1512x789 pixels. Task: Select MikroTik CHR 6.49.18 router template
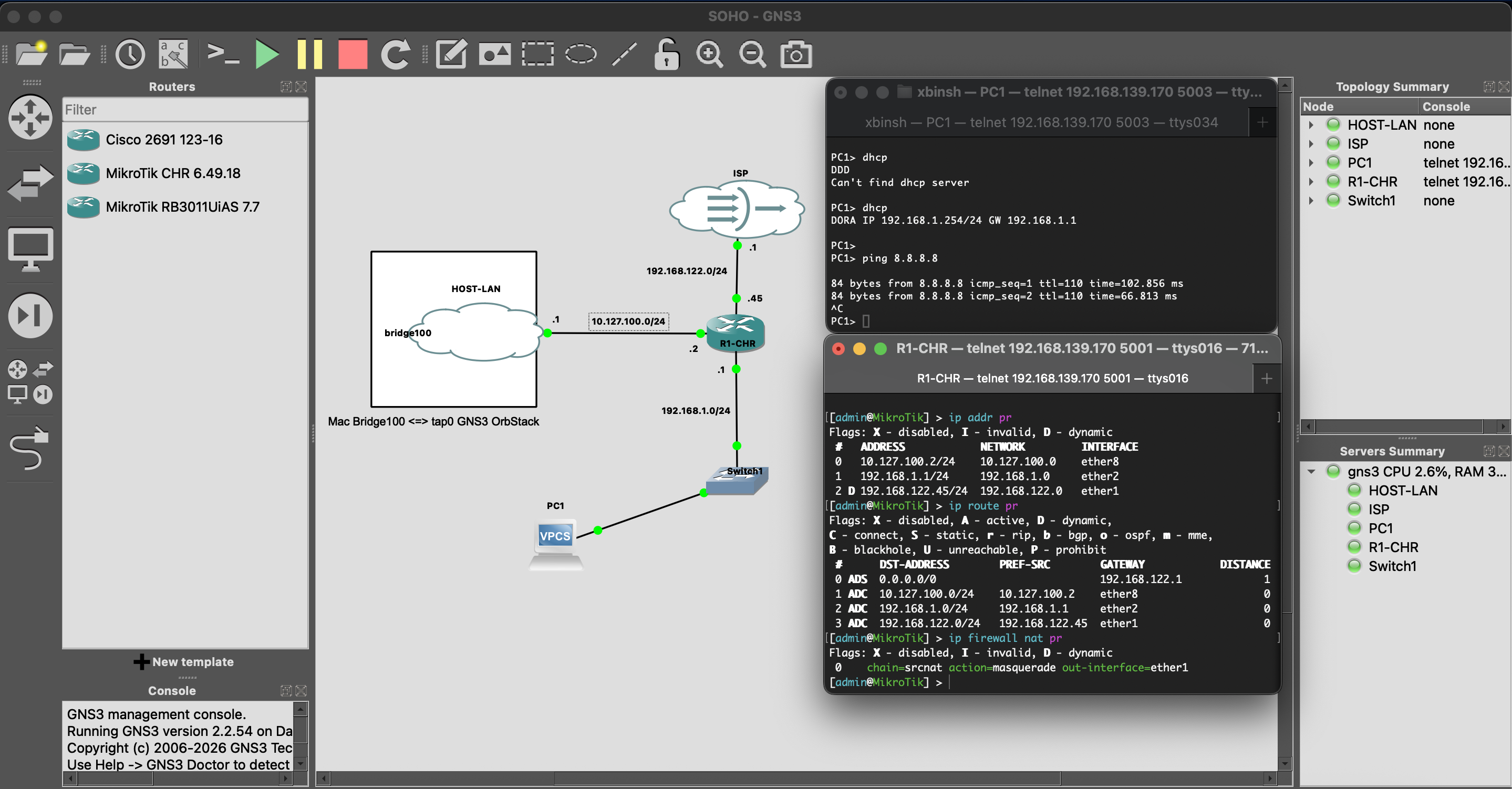[x=173, y=174]
